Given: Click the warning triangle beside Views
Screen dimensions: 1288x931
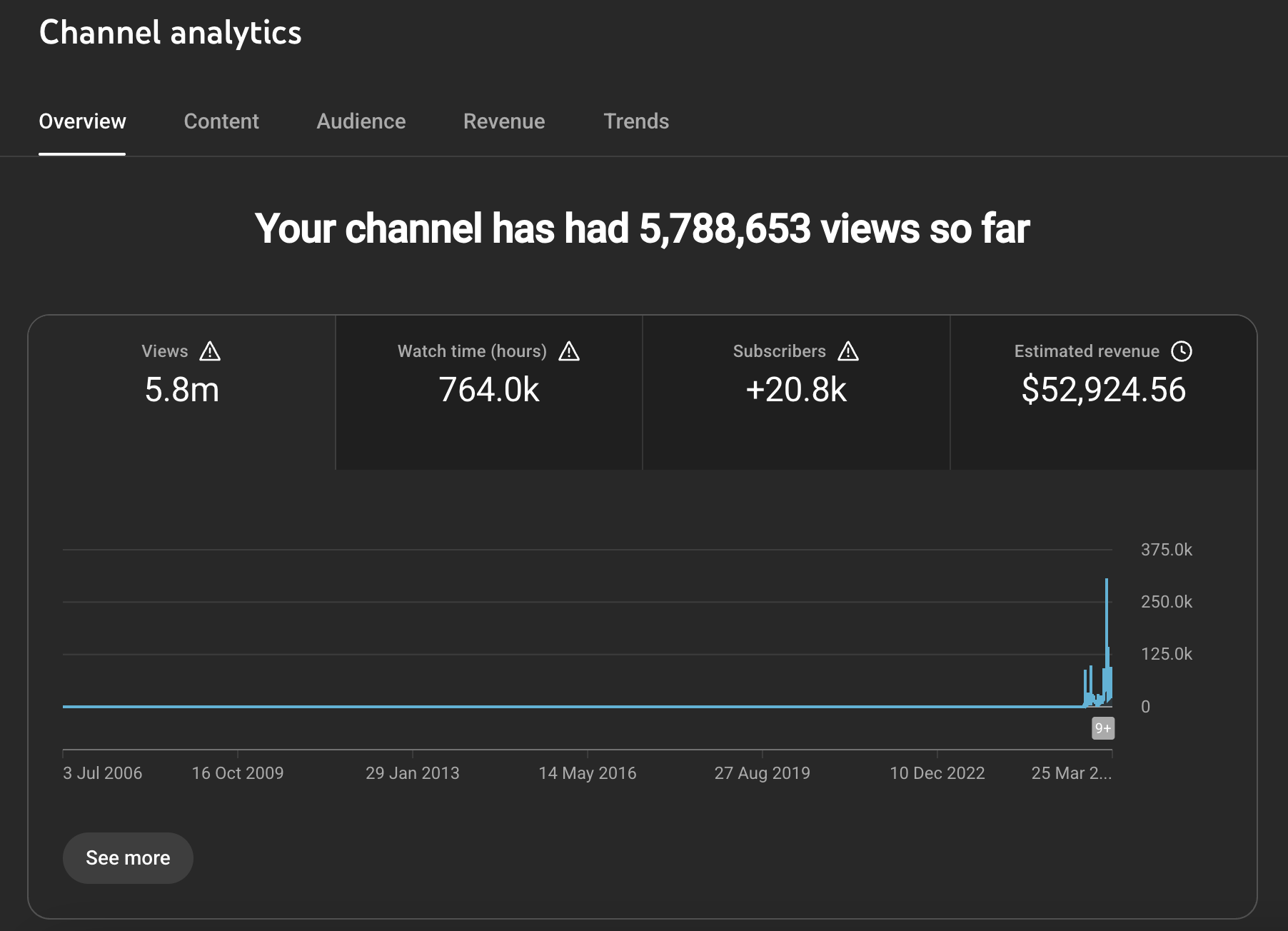Looking at the screenshot, I should click(x=210, y=351).
